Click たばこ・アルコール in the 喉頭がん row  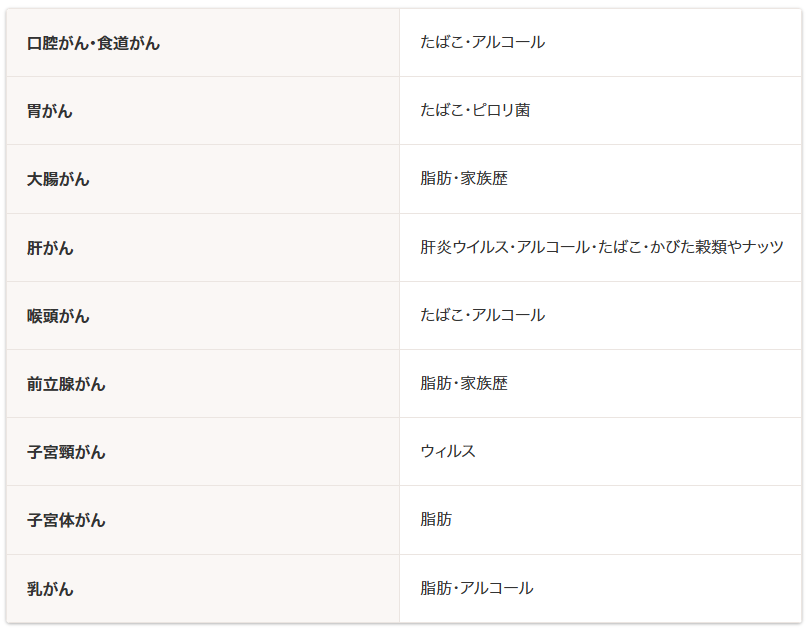pos(482,314)
